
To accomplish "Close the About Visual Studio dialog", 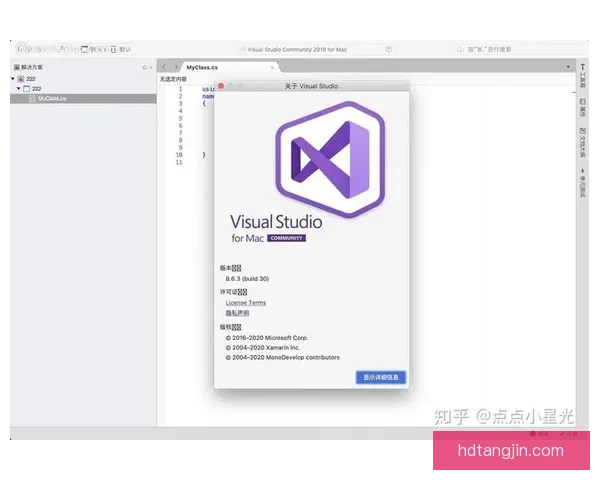I will [x=221, y=87].
